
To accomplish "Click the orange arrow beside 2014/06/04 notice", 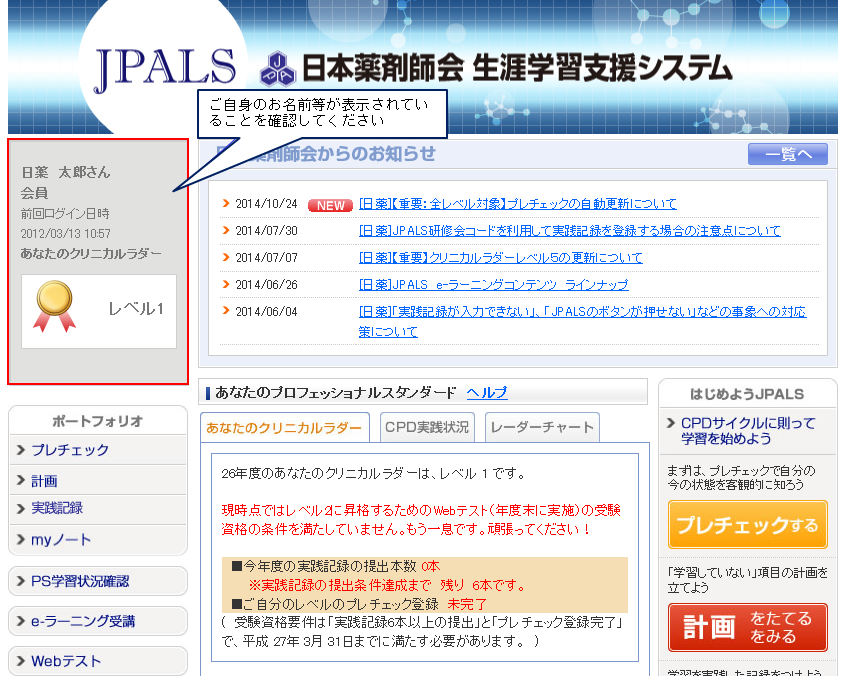I will [x=226, y=311].
